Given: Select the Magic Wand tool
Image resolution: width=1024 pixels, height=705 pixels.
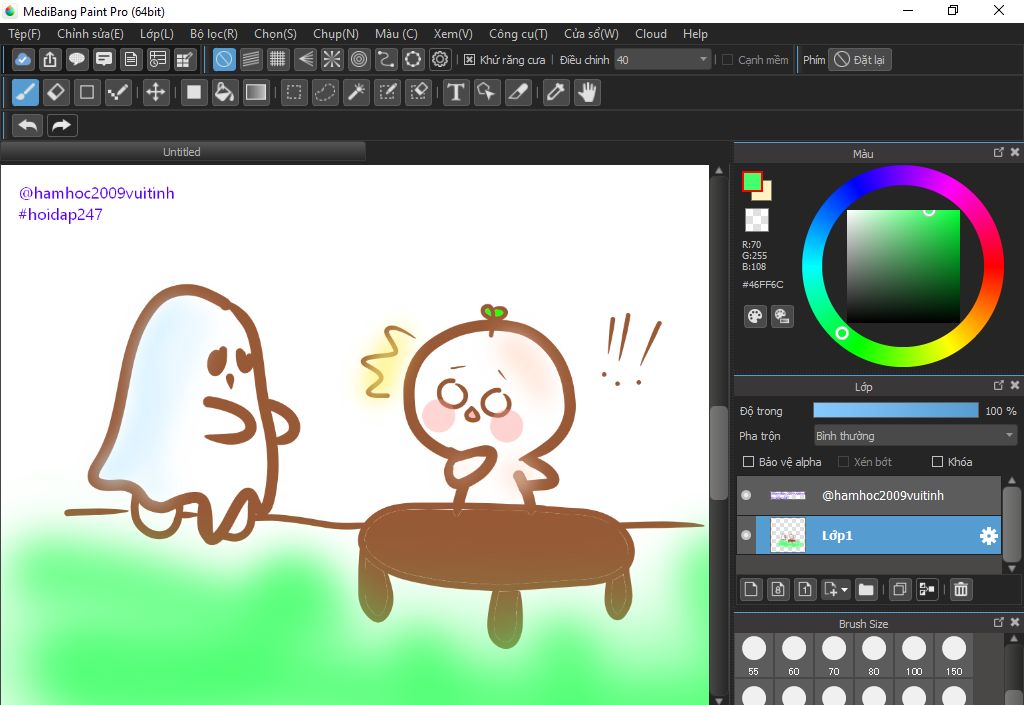Looking at the screenshot, I should tap(356, 92).
